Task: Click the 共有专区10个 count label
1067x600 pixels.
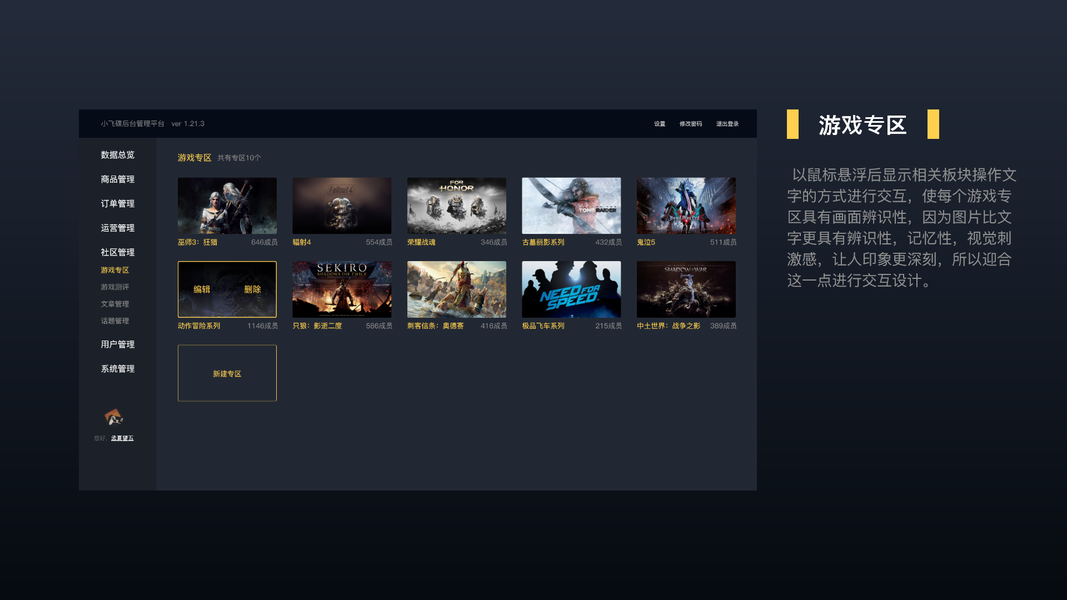Action: [239, 158]
